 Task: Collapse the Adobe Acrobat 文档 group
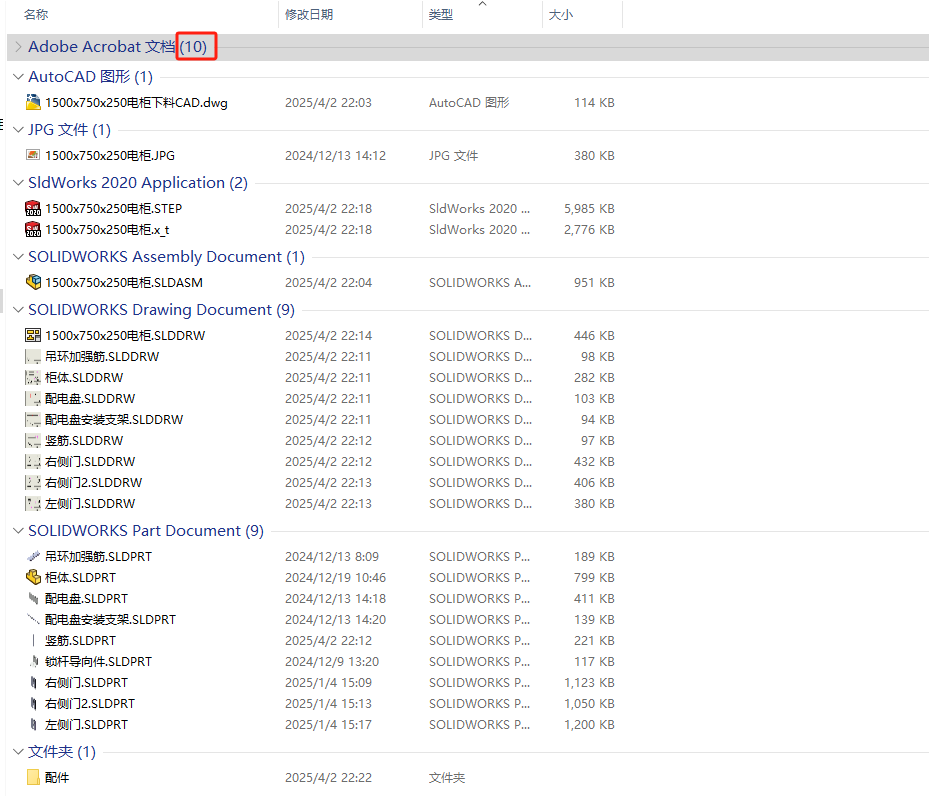point(18,46)
